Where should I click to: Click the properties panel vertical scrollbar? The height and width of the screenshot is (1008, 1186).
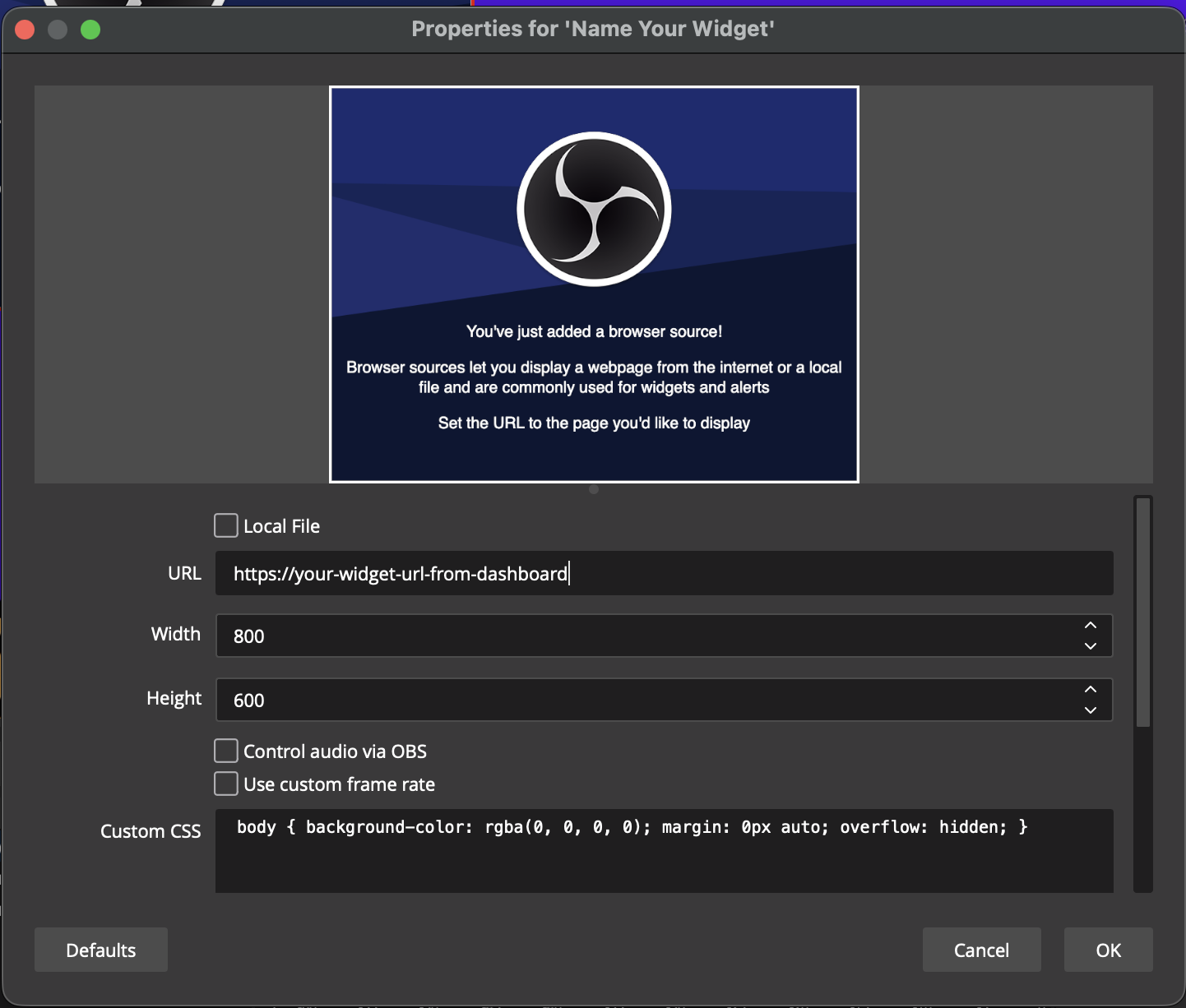[x=1142, y=613]
